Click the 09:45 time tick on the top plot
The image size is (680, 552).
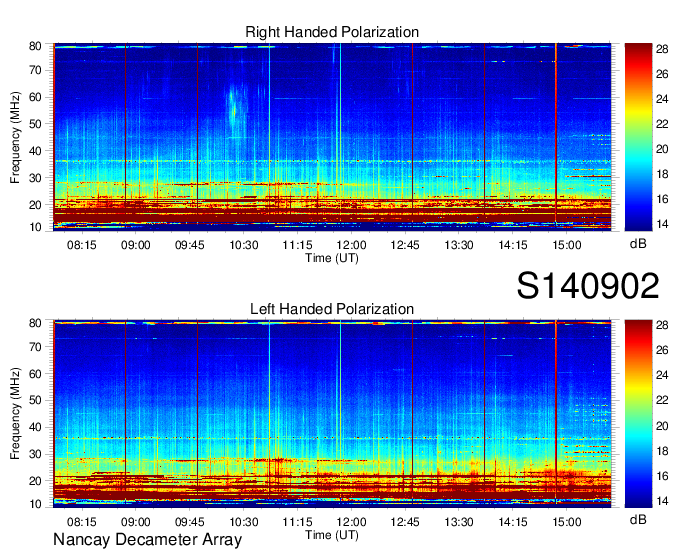[190, 245]
